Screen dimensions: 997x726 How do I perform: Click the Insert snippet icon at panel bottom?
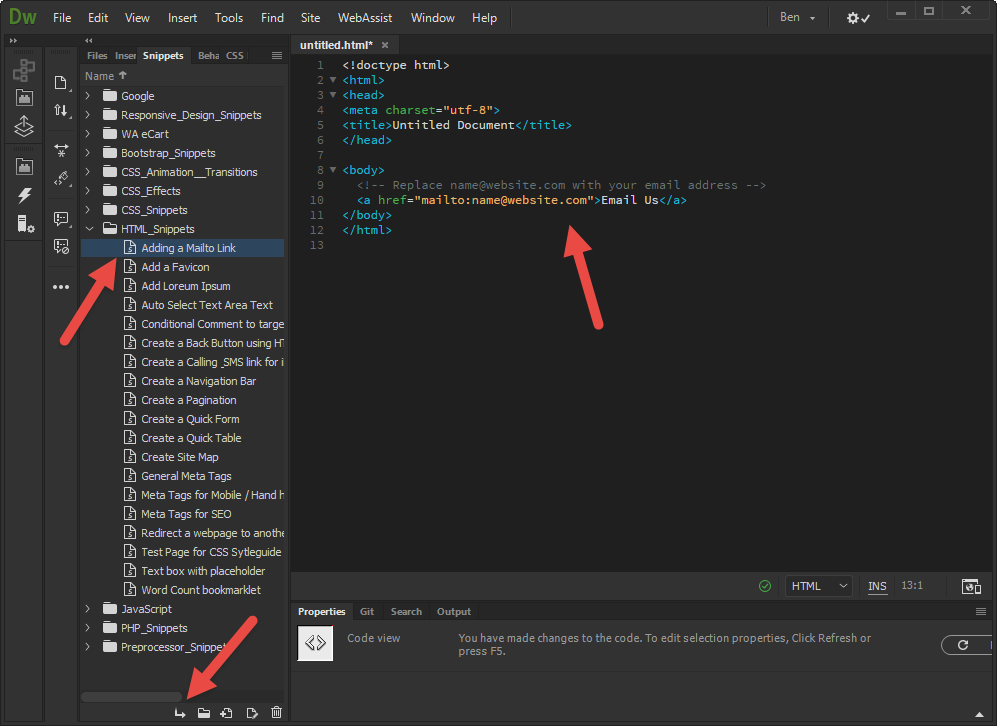180,713
